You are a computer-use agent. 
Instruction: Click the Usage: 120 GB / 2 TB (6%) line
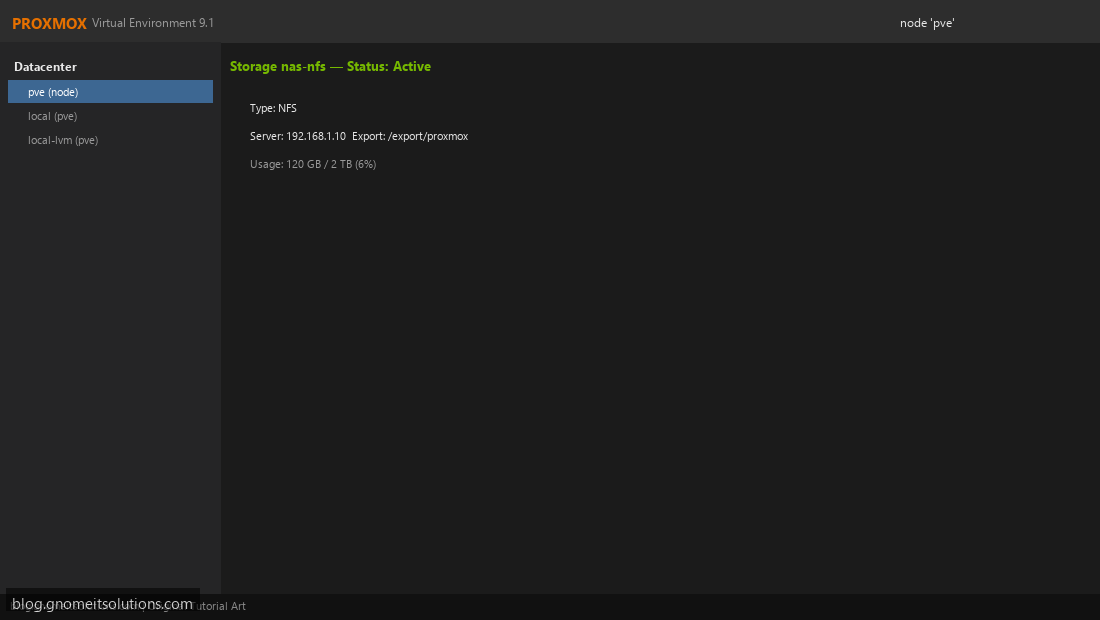point(313,164)
